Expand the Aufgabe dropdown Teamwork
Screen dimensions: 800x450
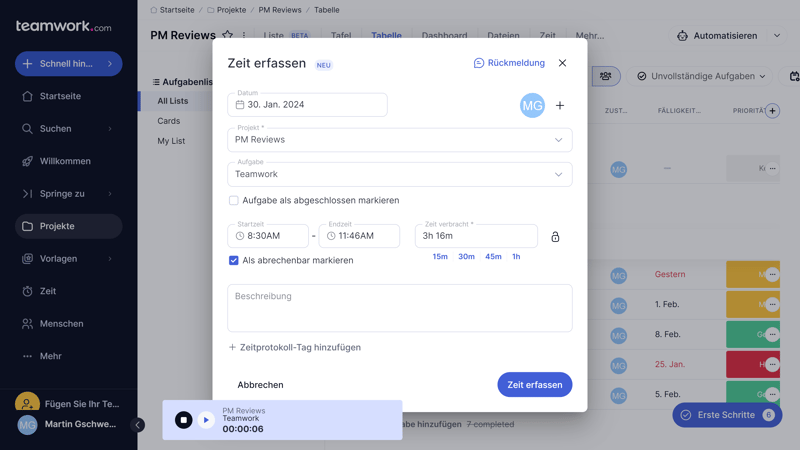pyautogui.click(x=399, y=174)
